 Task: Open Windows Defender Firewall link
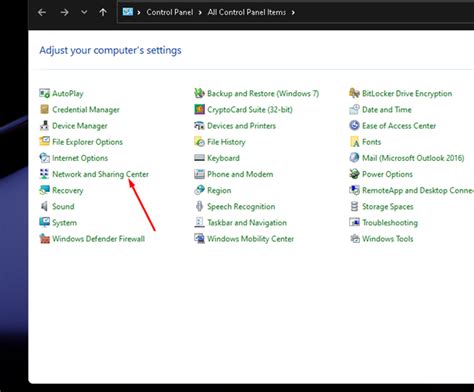tap(98, 239)
